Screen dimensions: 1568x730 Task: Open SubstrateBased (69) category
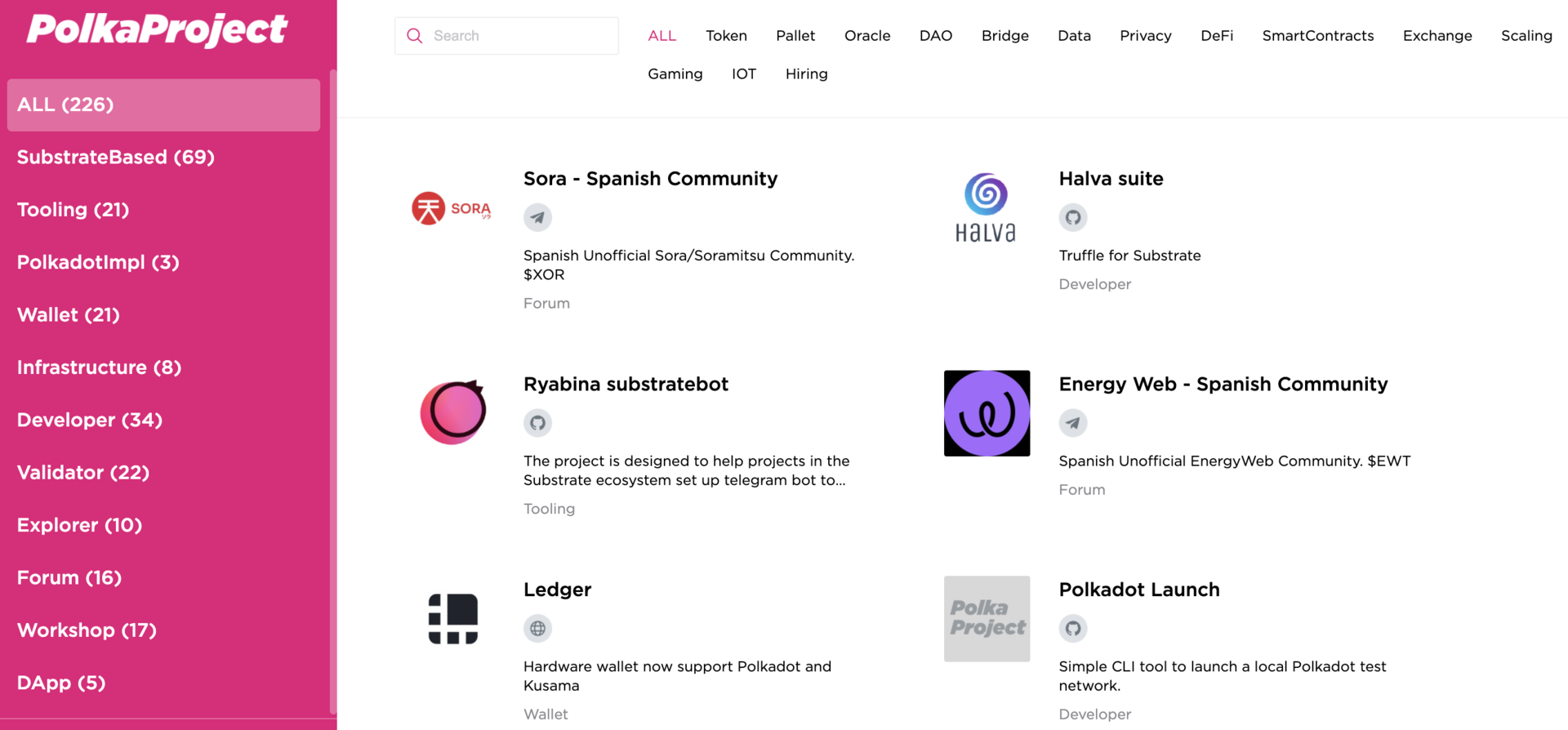pyautogui.click(x=163, y=158)
